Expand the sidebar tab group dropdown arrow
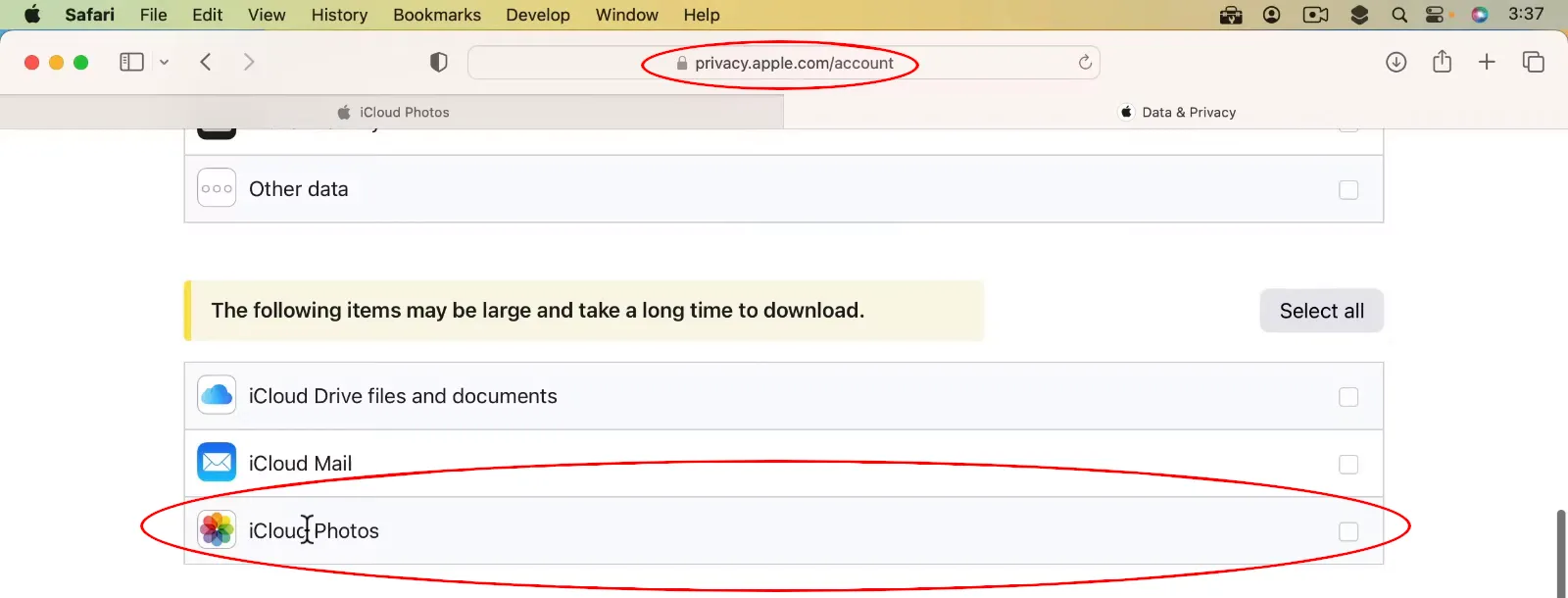Viewport: 1568px width, 598px height. coord(165,63)
